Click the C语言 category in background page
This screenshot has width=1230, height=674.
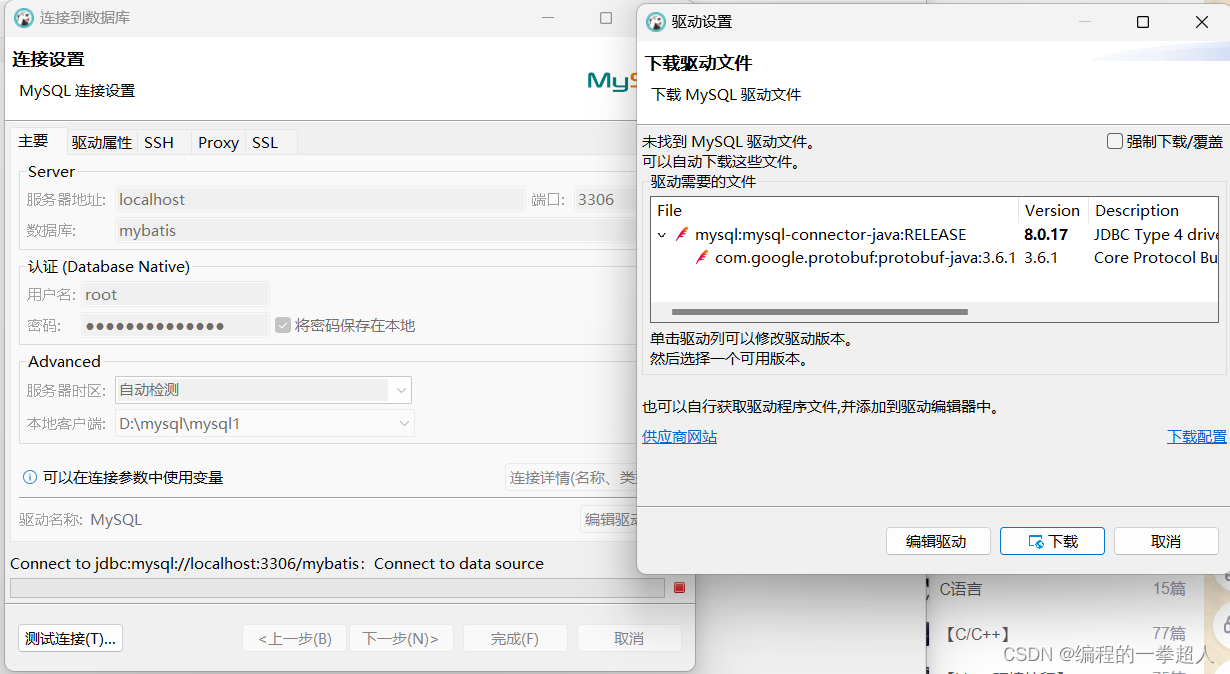click(x=960, y=589)
